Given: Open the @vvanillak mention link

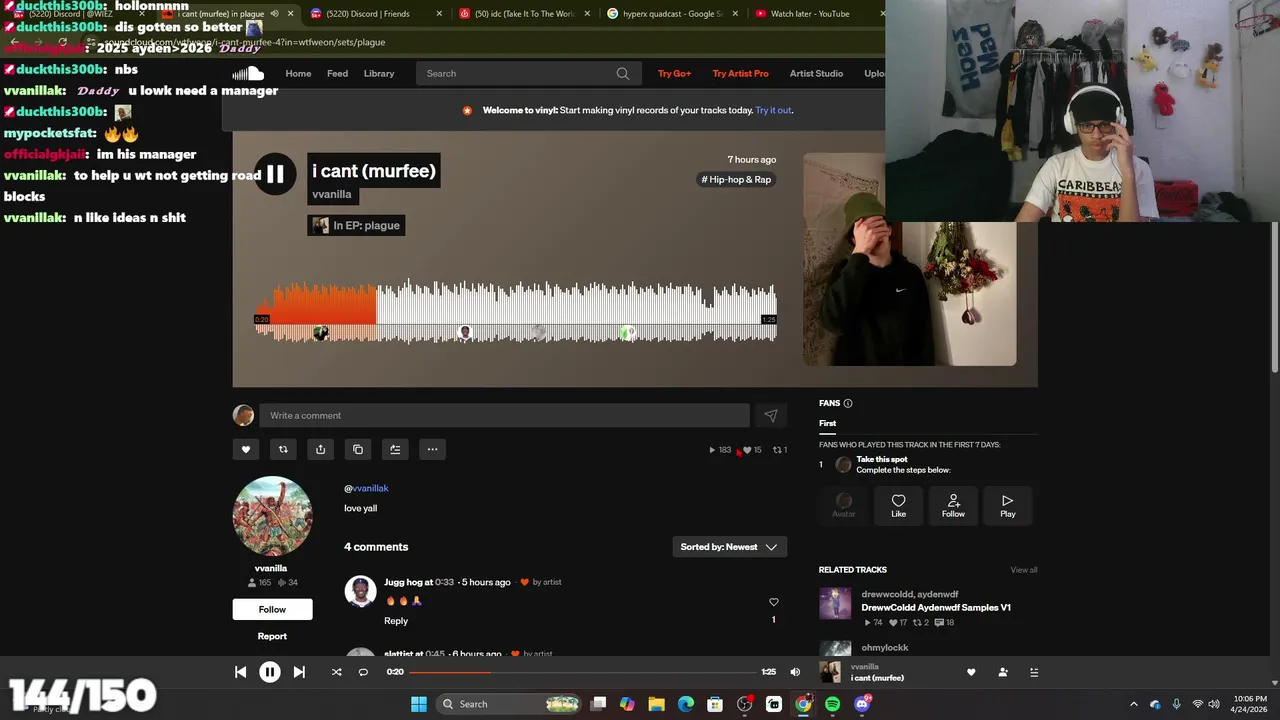Looking at the screenshot, I should [366, 488].
